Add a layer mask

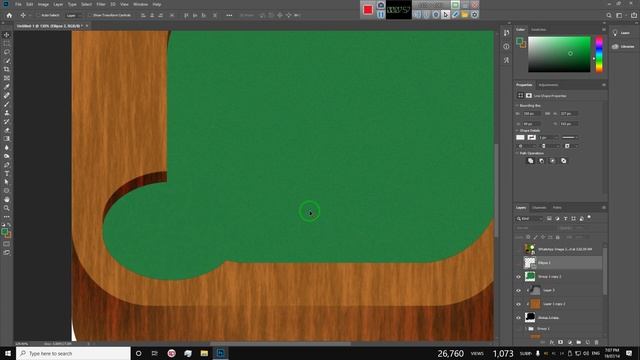560,342
